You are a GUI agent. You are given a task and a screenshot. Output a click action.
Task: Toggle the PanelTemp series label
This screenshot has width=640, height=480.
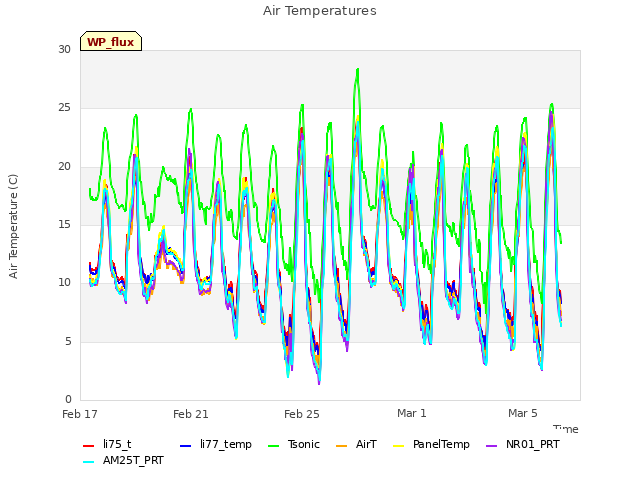pos(441,444)
